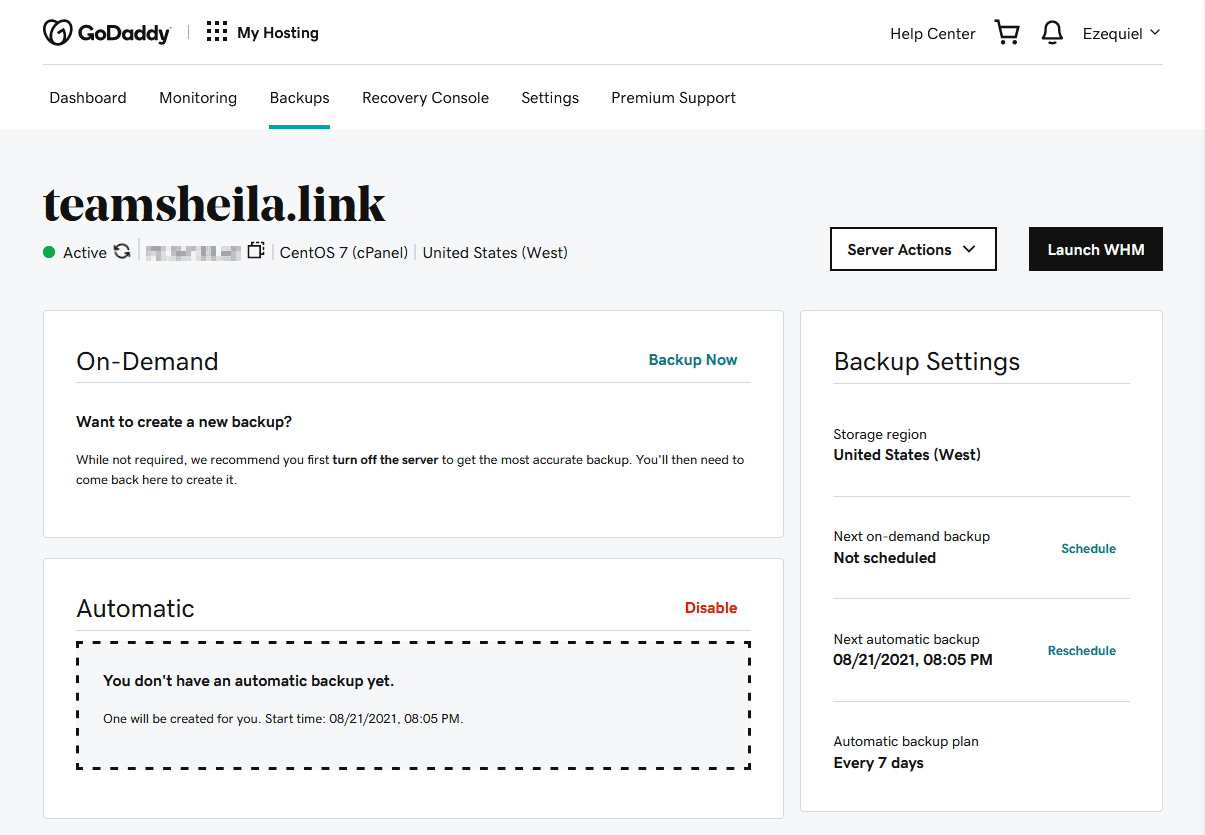Expand the Ezequiel account menu
1205x835 pixels.
tap(1122, 33)
